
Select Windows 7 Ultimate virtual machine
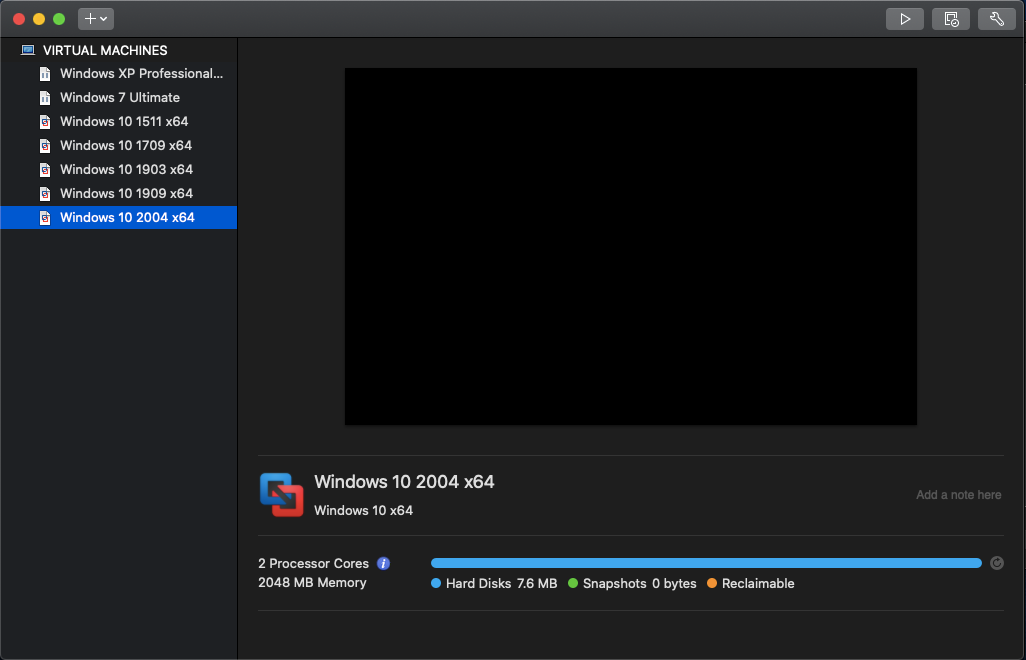point(118,97)
